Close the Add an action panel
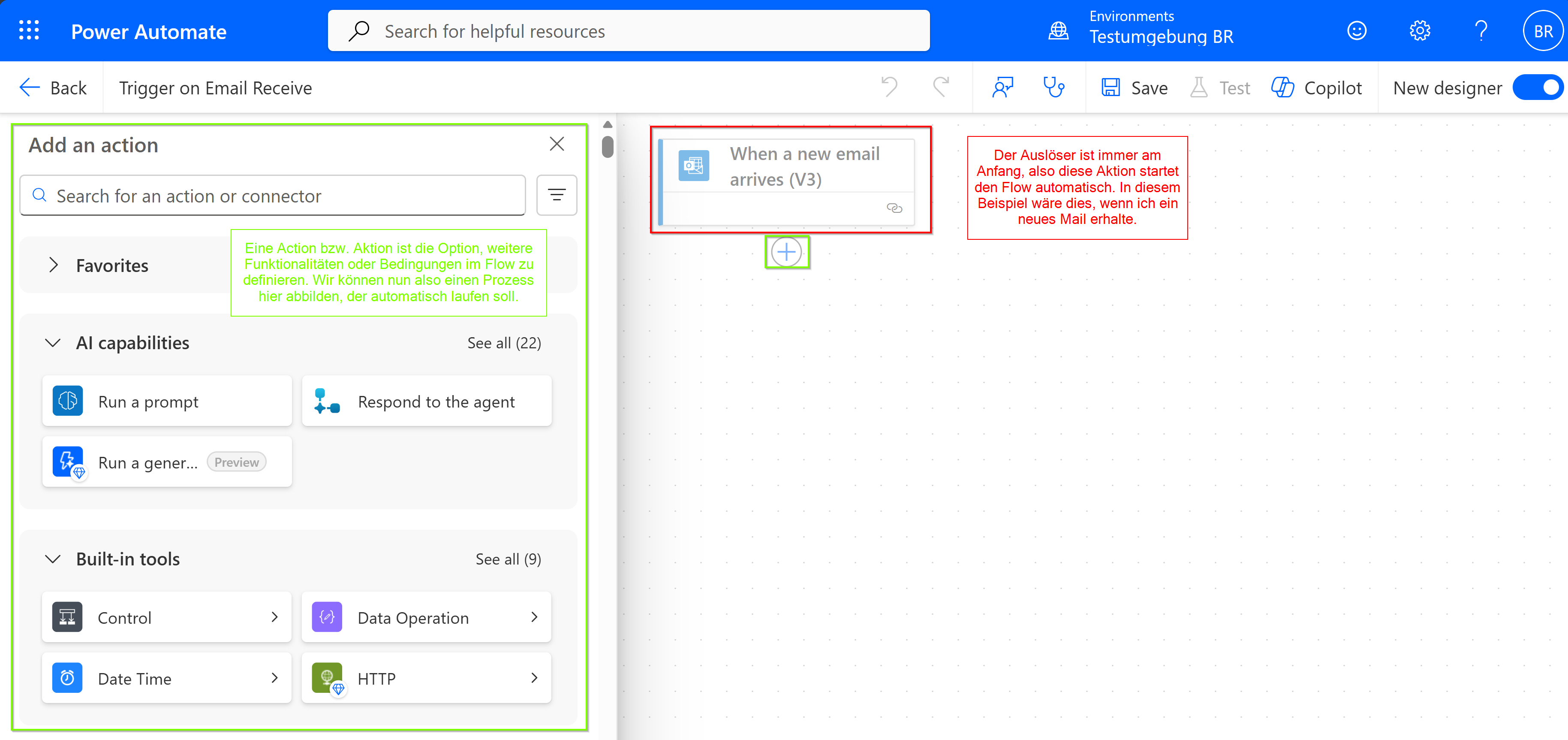1568x740 pixels. coord(557,144)
